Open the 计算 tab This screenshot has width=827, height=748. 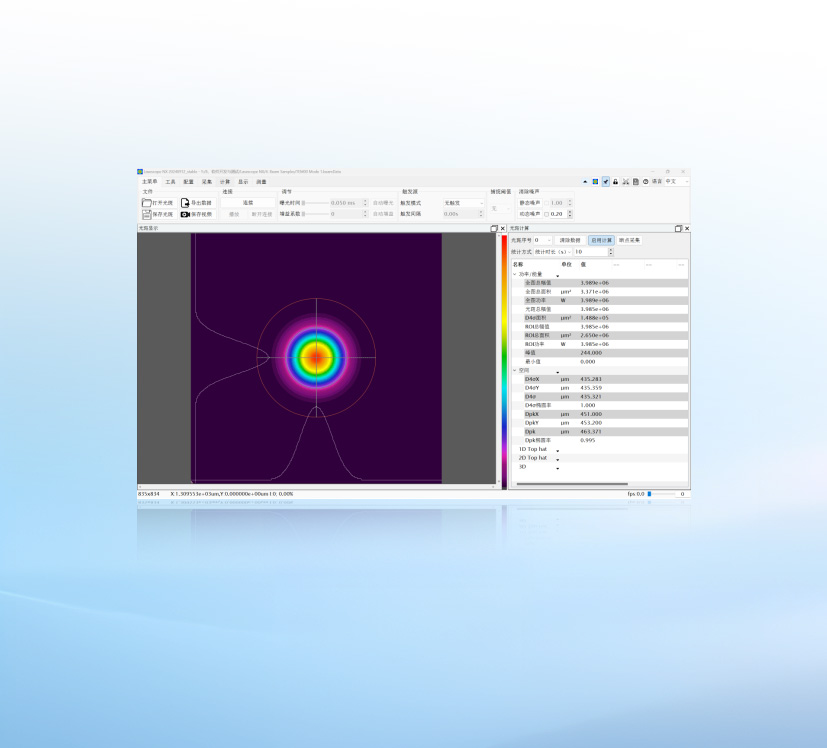(225, 182)
